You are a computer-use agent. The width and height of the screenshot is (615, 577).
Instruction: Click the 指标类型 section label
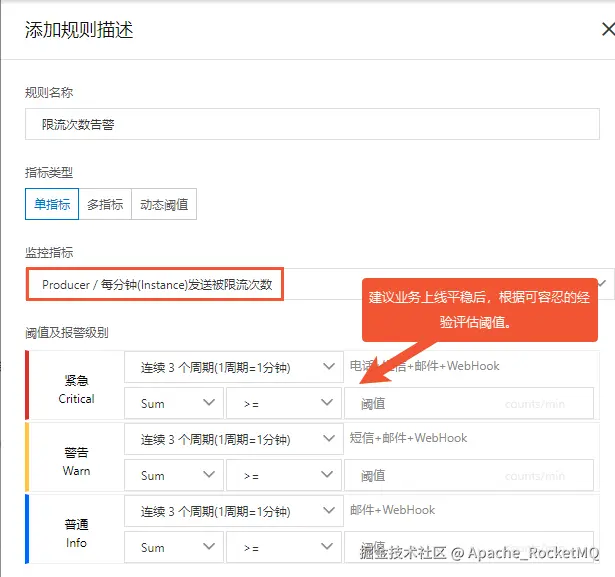(x=49, y=172)
